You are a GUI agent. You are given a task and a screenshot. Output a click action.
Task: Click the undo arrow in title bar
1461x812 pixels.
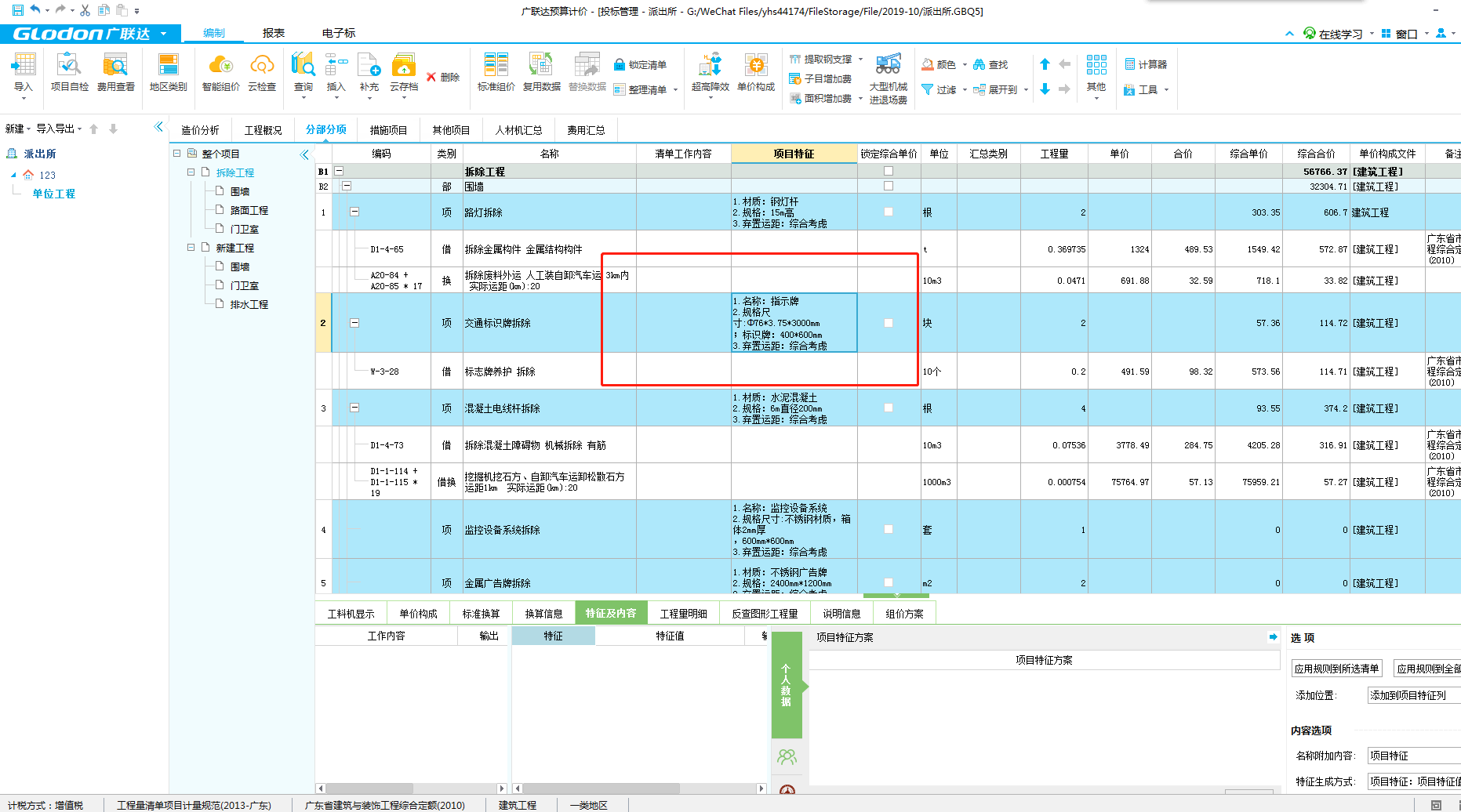tap(36, 10)
